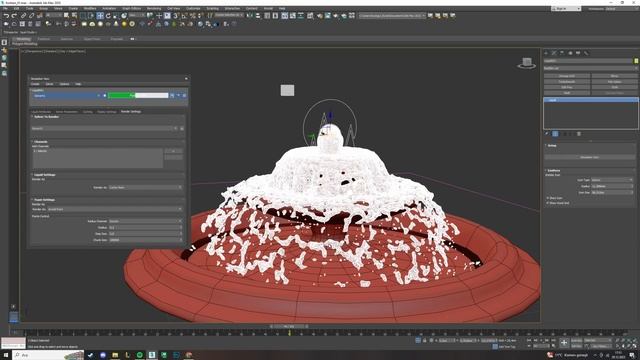The height and width of the screenshot is (360, 640).
Task: Toggle the Show Voxel Grid checkbox
Action: click(548, 203)
